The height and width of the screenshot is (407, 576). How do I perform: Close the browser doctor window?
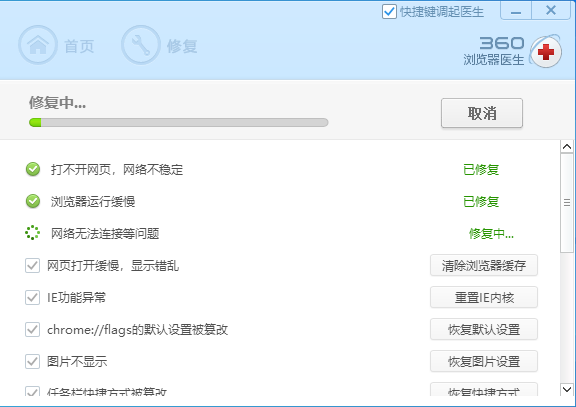click(x=551, y=11)
